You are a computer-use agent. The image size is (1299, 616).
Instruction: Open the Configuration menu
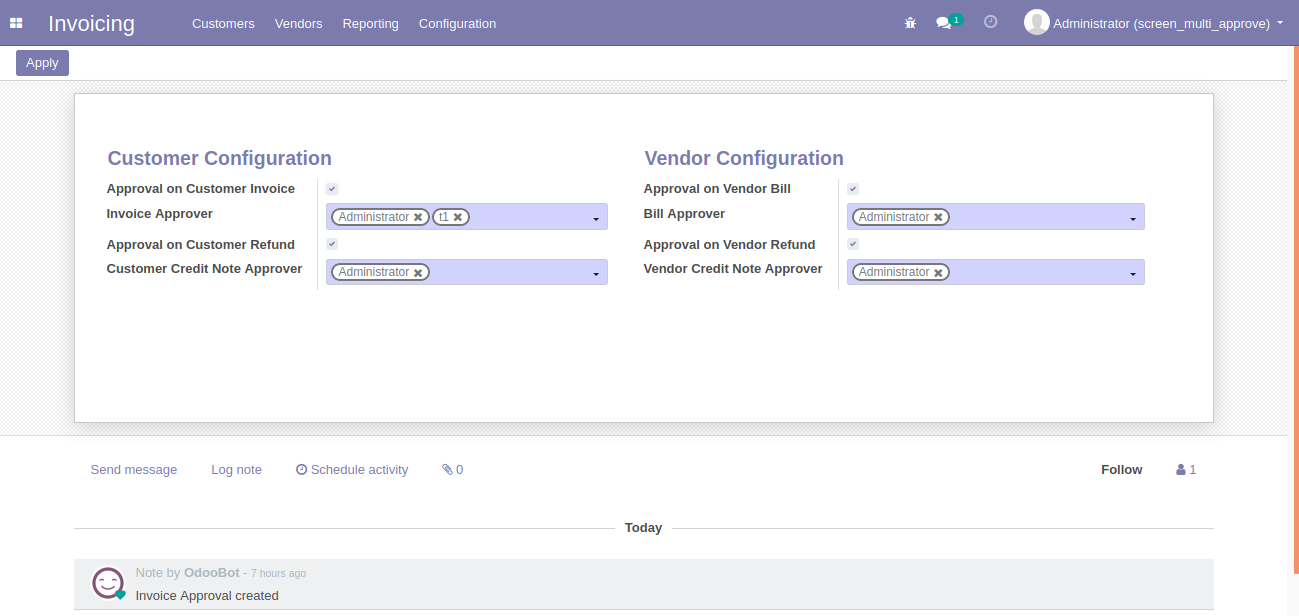pos(457,23)
